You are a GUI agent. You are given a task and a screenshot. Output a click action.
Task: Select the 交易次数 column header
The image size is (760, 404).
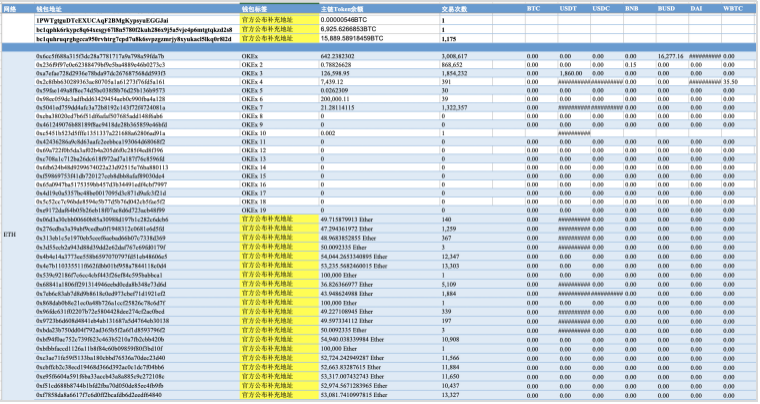tap(454, 9)
